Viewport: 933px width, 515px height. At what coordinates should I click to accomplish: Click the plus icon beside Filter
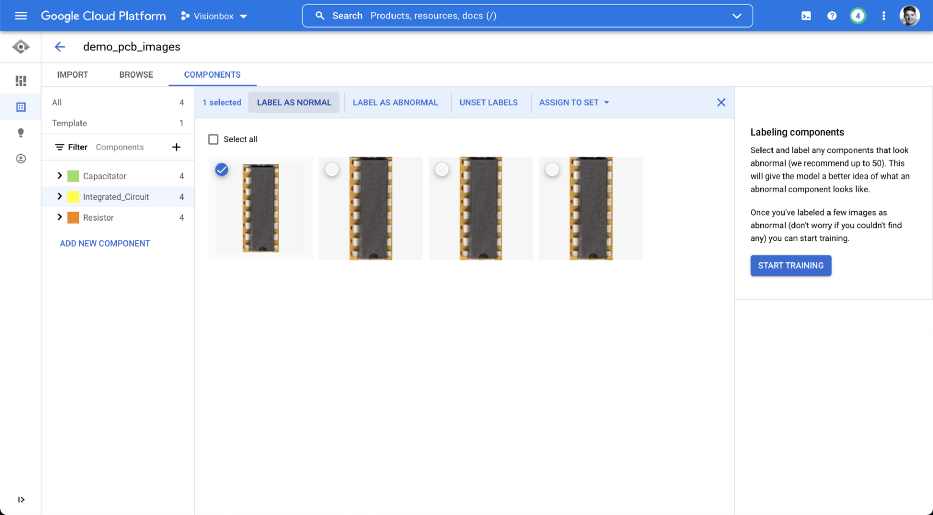point(176,147)
